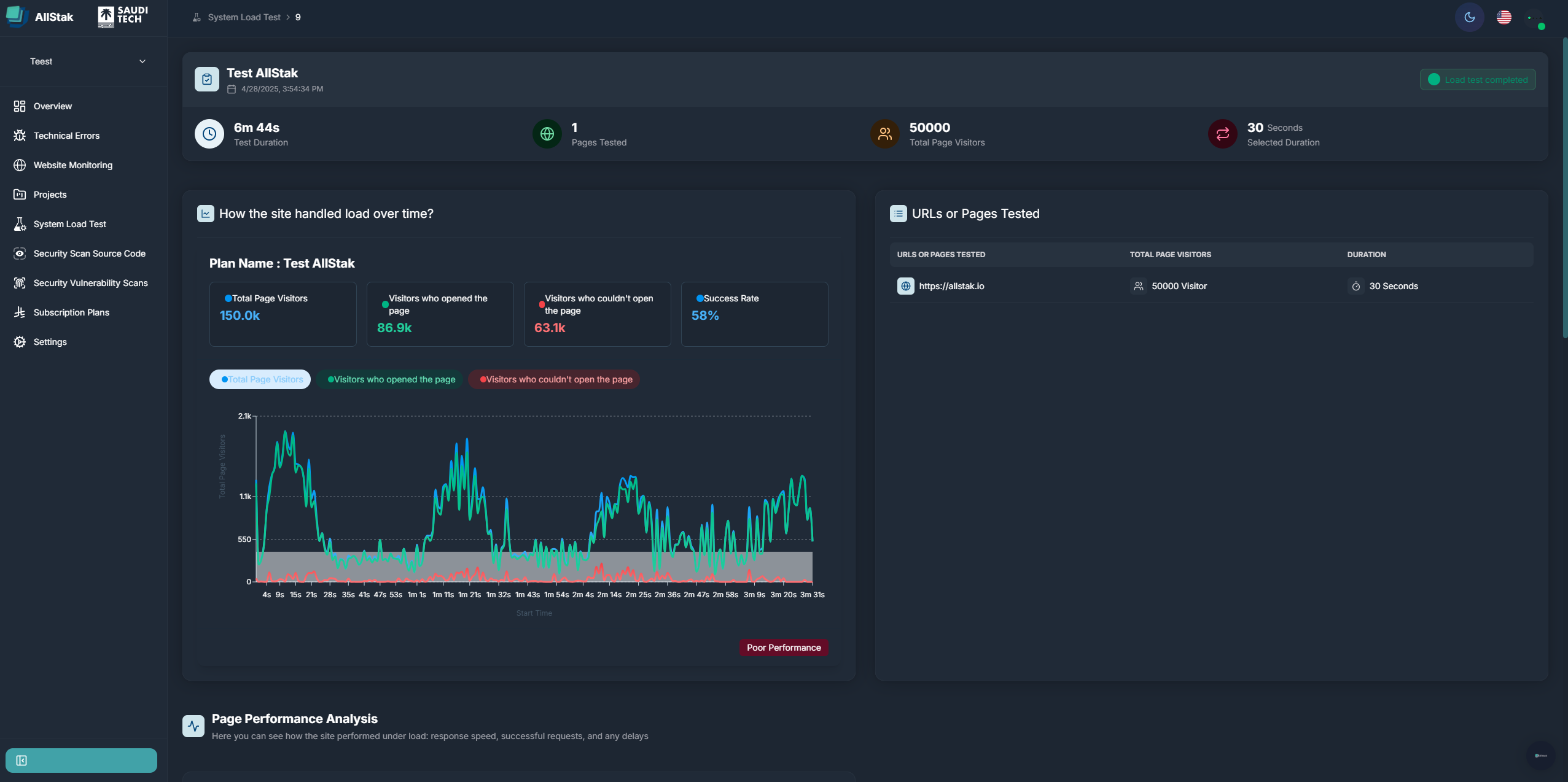Viewport: 1568px width, 782px height.
Task: Click the 50000 Visitor table cell
Action: pos(1179,286)
